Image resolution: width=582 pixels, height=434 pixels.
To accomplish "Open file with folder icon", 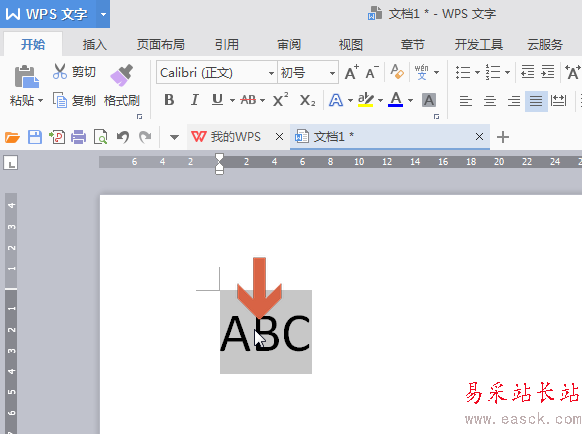I will point(12,137).
